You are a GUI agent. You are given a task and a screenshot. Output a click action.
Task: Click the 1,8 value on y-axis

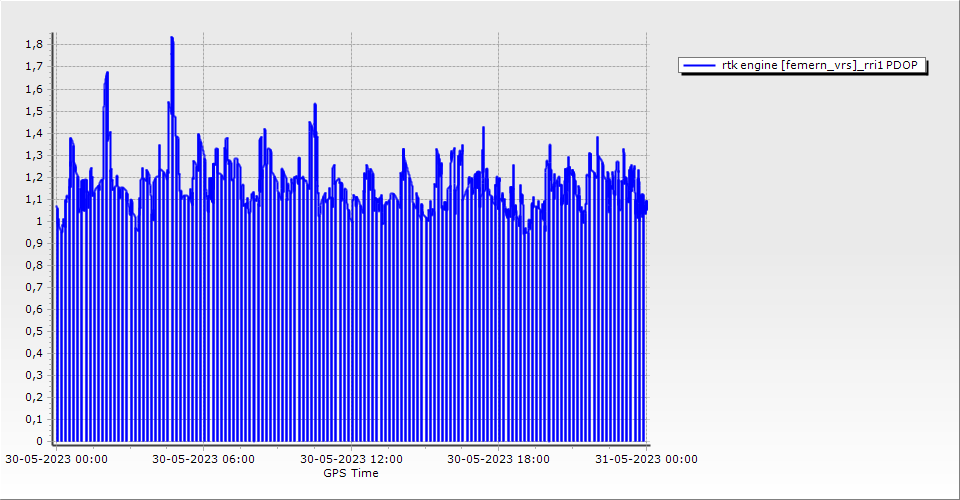33,45
